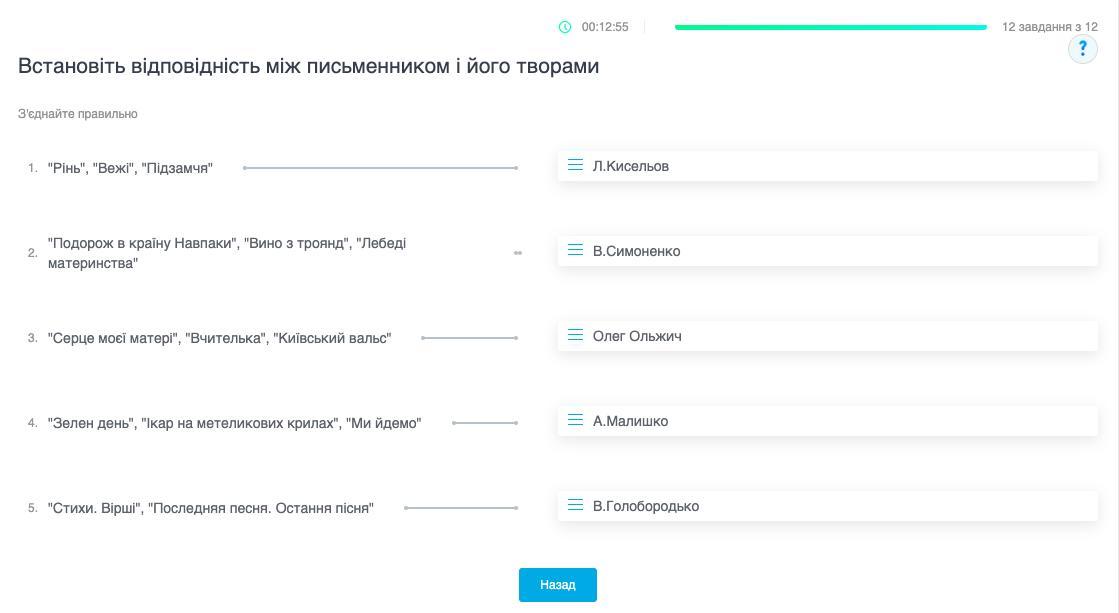The image size is (1119, 613).
Task: Select the Олег Ольжич answer card
Action: 828,335
